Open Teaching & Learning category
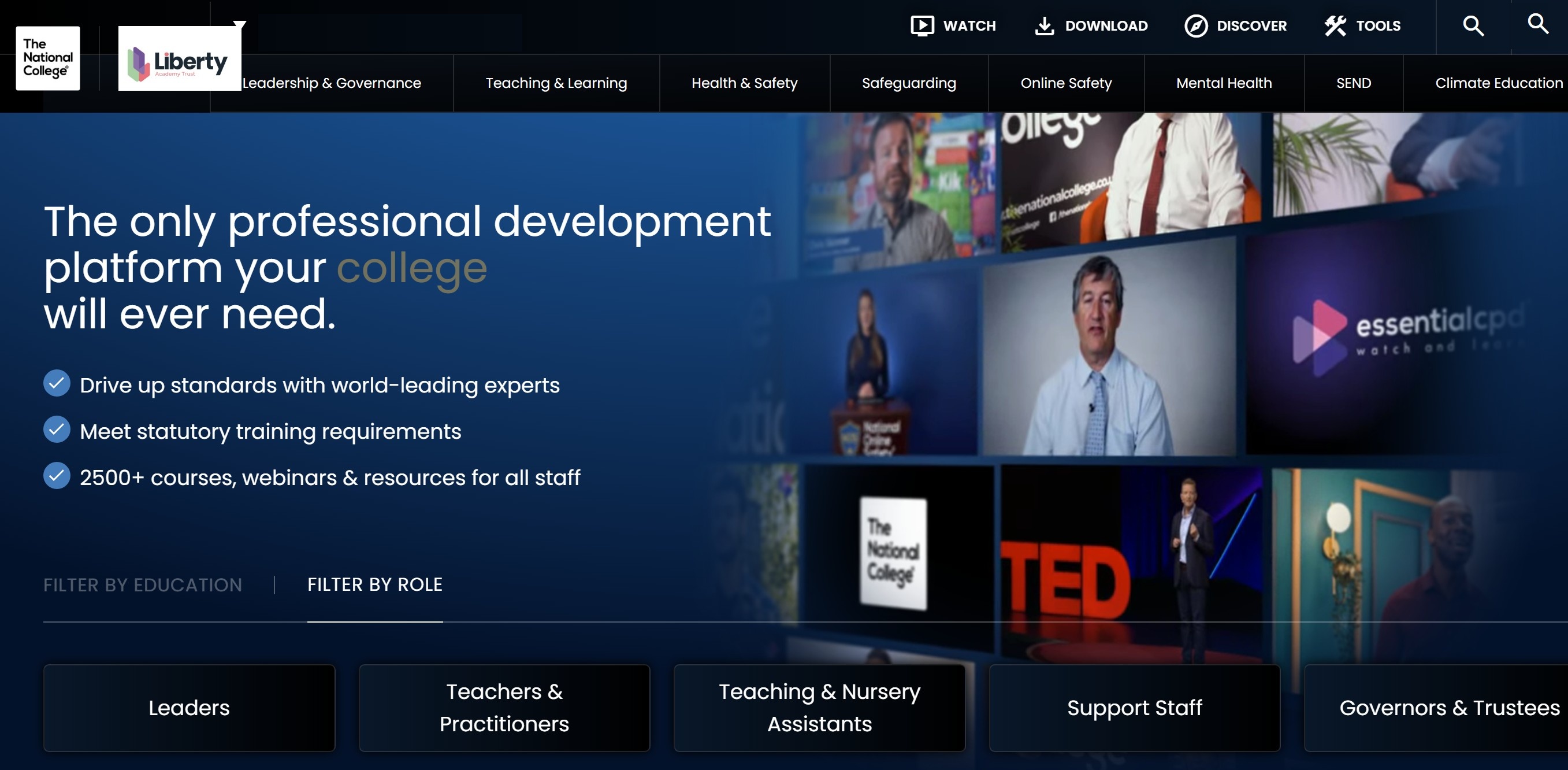Screen dimensions: 1568x770 (556, 83)
